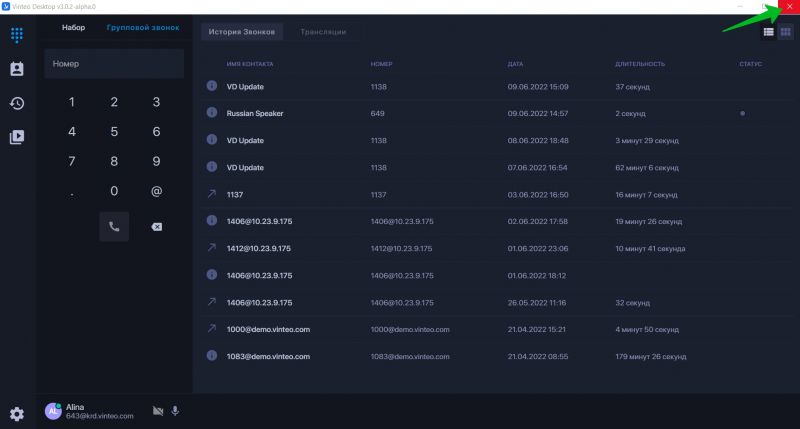
Task: Switch to the Групповой звонок tab
Action: [143, 27]
